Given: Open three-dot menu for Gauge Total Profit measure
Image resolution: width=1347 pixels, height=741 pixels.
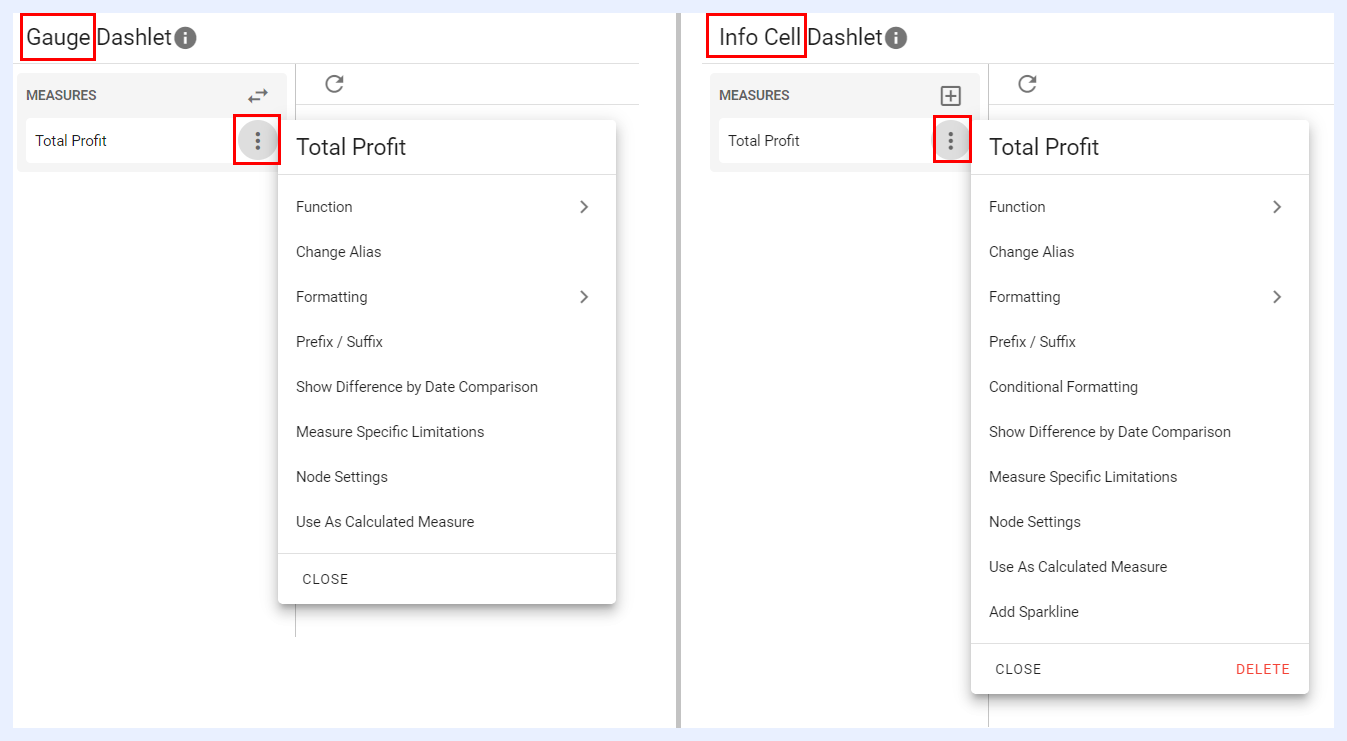Looking at the screenshot, I should pos(258,141).
